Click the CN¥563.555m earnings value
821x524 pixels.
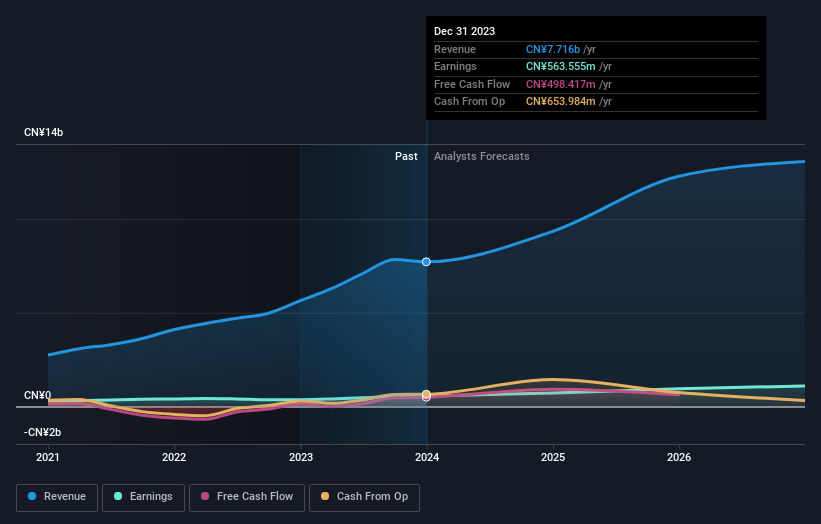(561, 66)
